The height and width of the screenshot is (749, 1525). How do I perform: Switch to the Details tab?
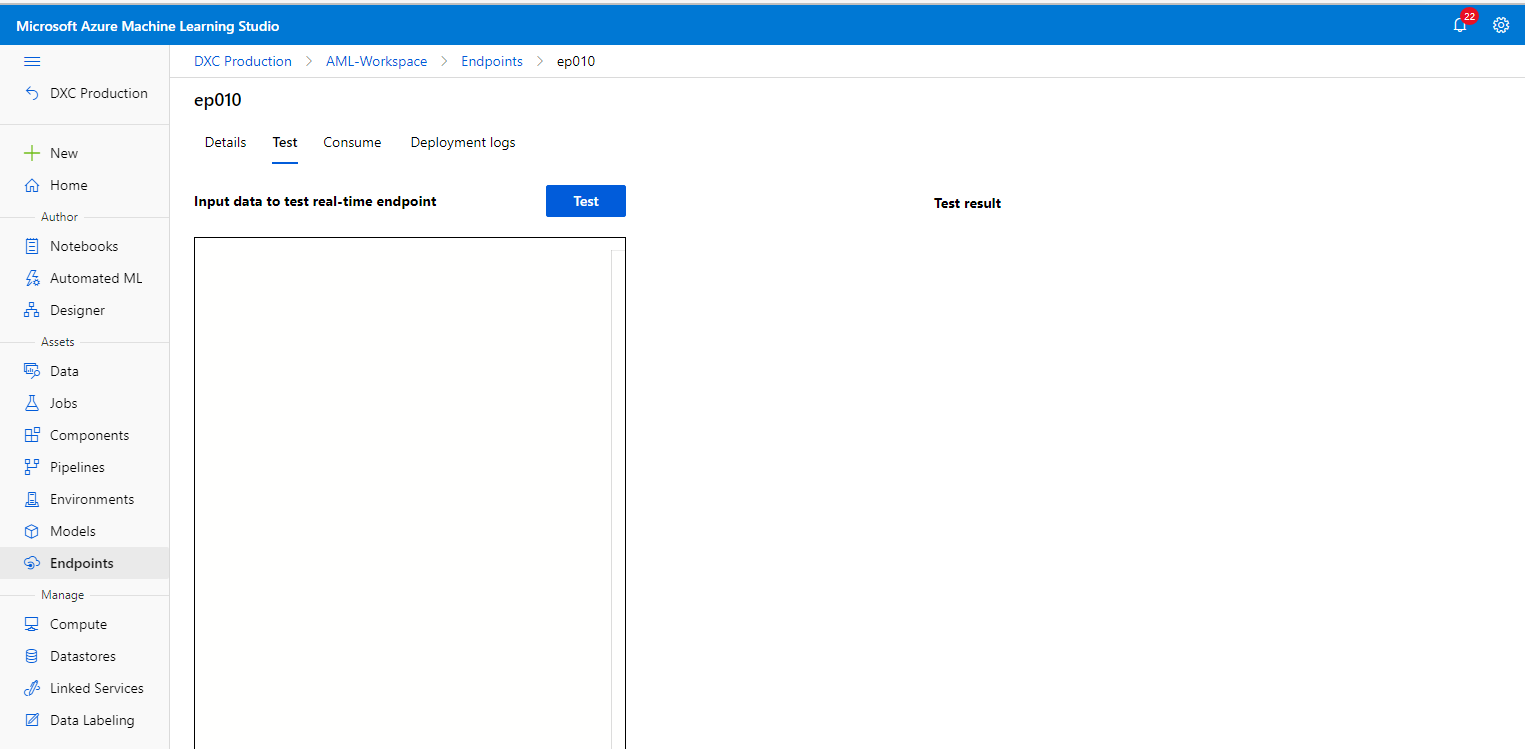click(225, 142)
